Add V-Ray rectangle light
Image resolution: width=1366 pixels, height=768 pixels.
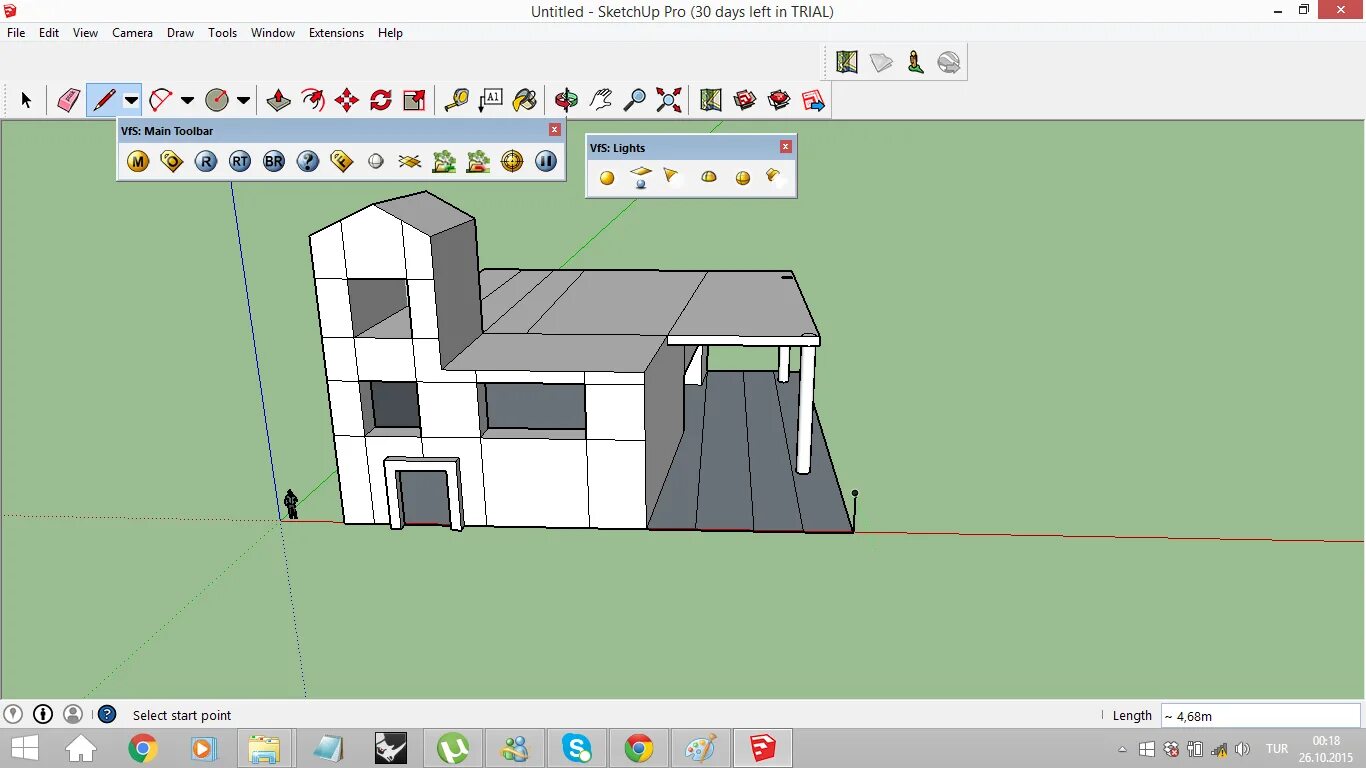tap(641, 177)
